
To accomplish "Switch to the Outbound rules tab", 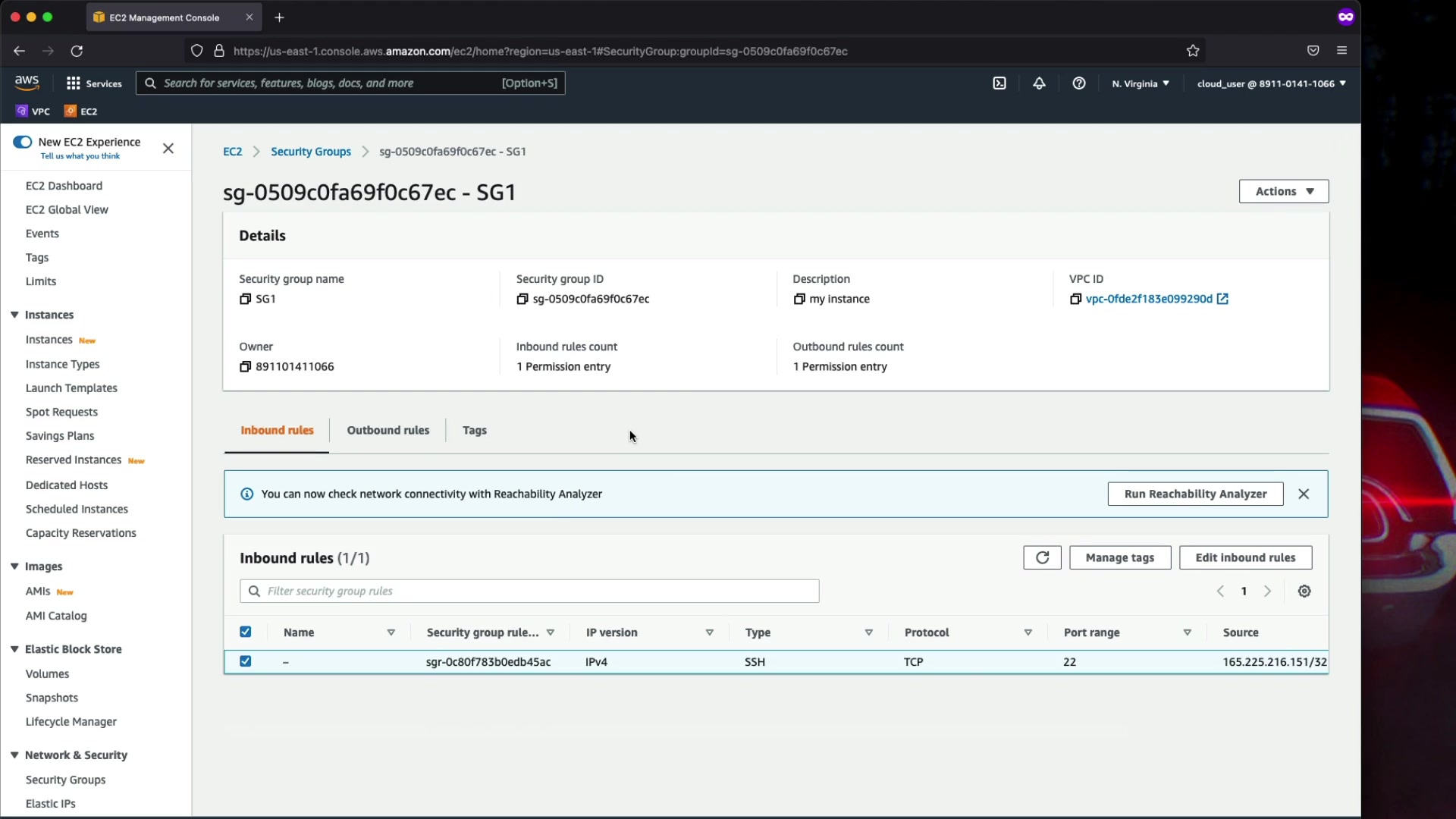I will pos(388,430).
